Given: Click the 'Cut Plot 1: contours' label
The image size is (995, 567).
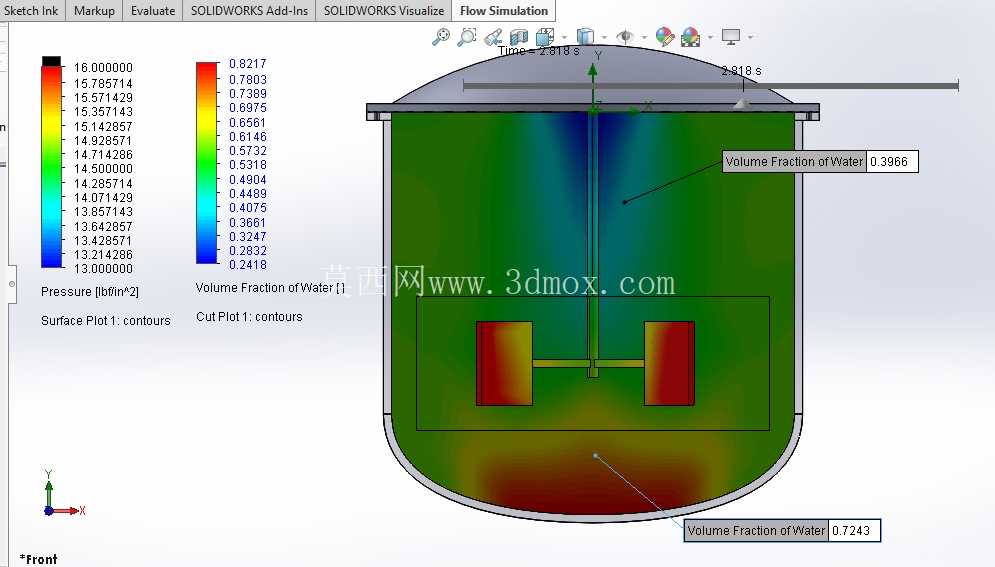Looking at the screenshot, I should click(249, 316).
